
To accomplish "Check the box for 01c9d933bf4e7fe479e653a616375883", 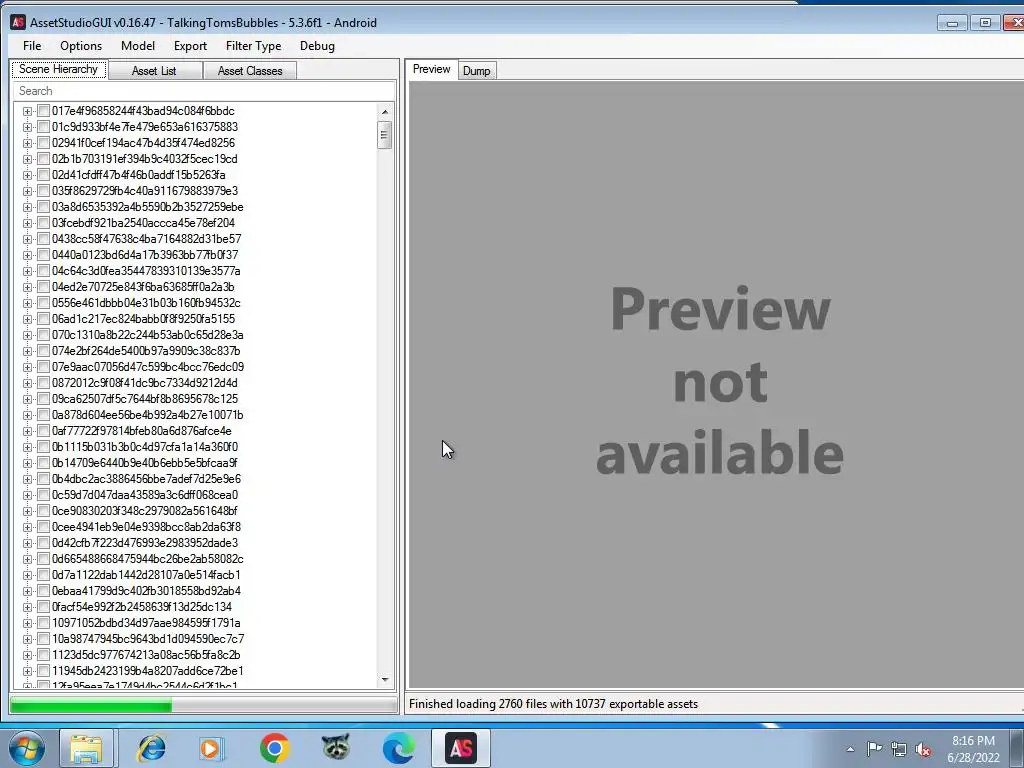I will point(43,127).
